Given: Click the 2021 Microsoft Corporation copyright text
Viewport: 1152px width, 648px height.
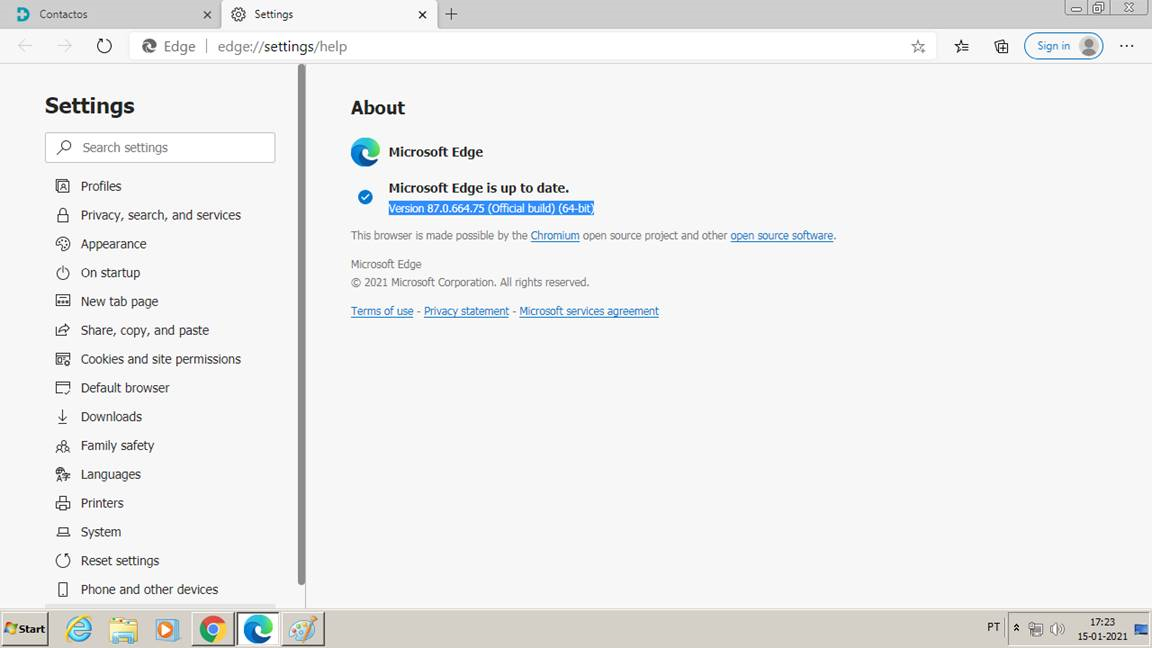Looking at the screenshot, I should pyautogui.click(x=470, y=282).
